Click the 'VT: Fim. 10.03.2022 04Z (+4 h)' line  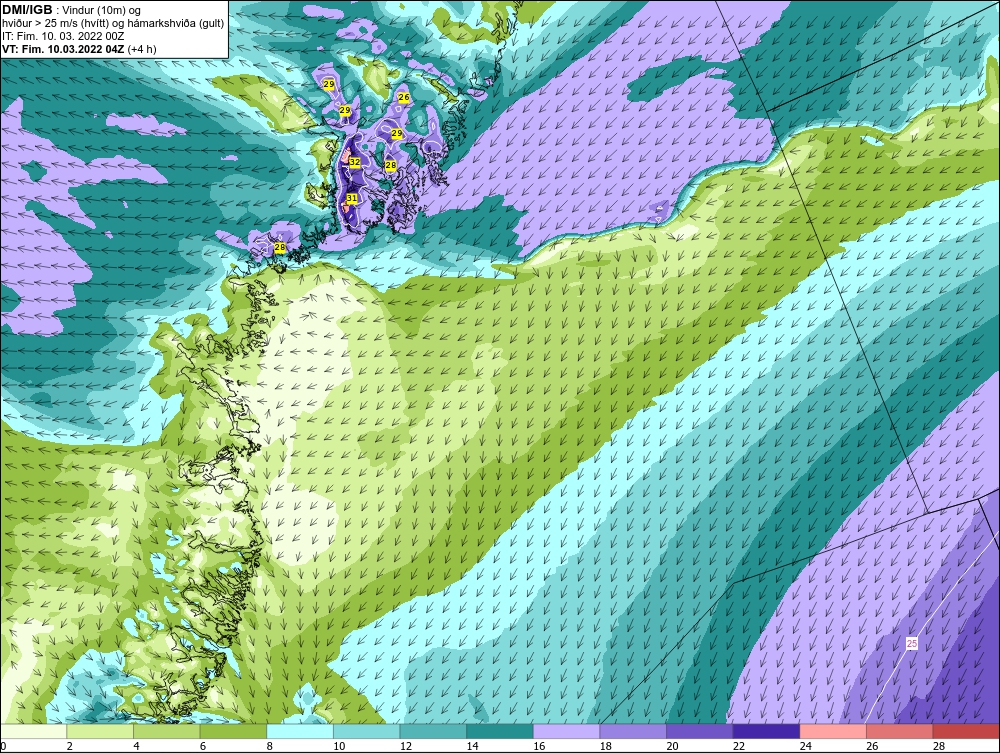(79, 49)
